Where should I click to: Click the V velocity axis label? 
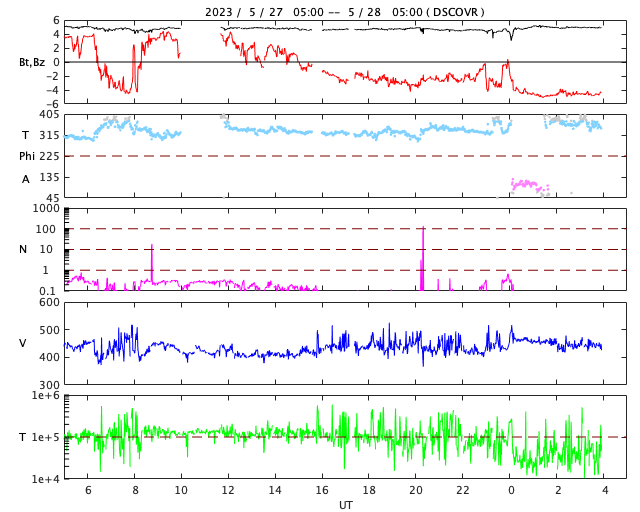point(23,343)
